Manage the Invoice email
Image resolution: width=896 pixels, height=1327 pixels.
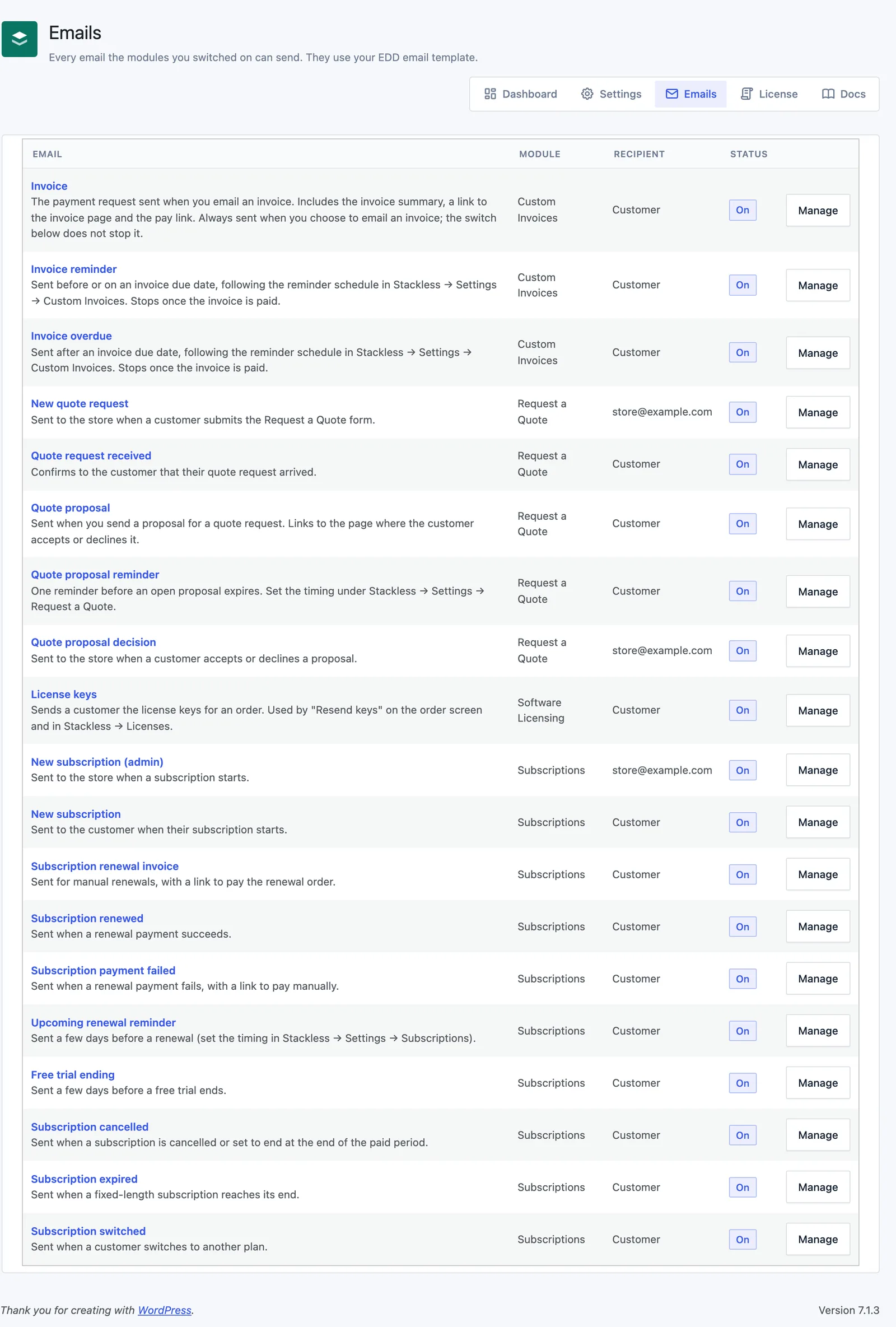818,210
